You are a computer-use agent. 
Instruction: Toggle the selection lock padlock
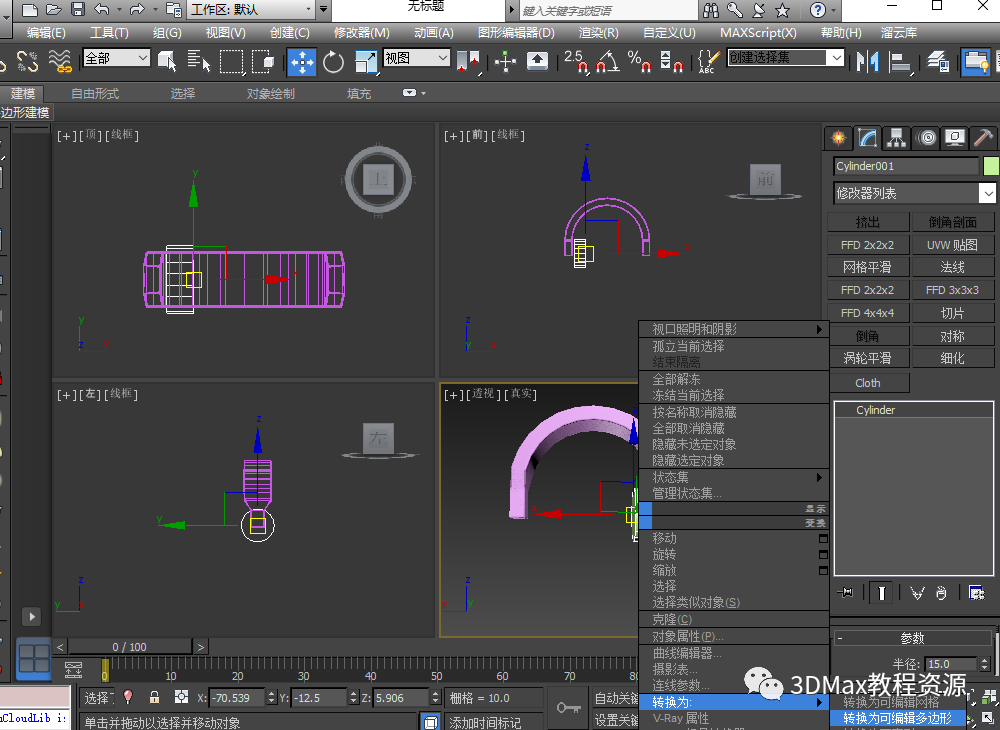[154, 697]
